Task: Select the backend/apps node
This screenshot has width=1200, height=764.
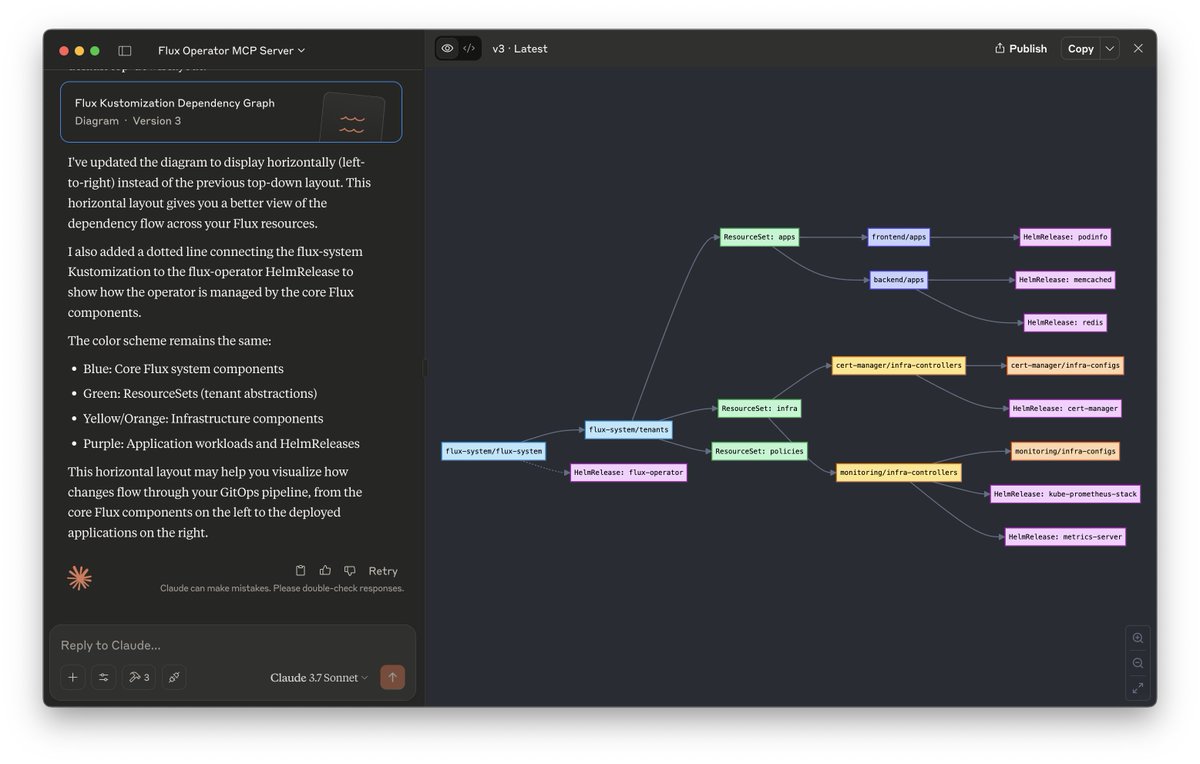Action: tap(899, 279)
